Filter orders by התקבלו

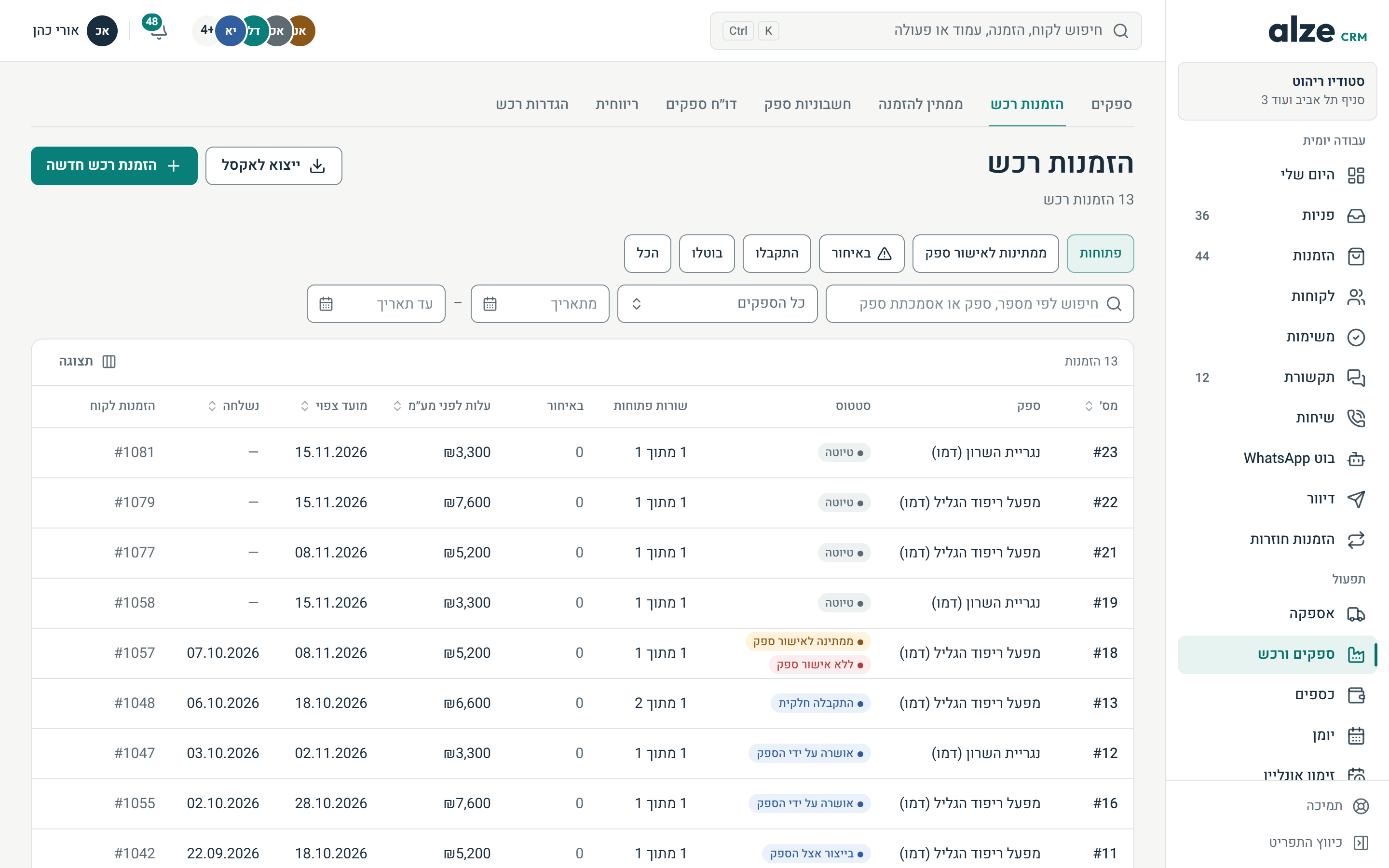point(776,253)
